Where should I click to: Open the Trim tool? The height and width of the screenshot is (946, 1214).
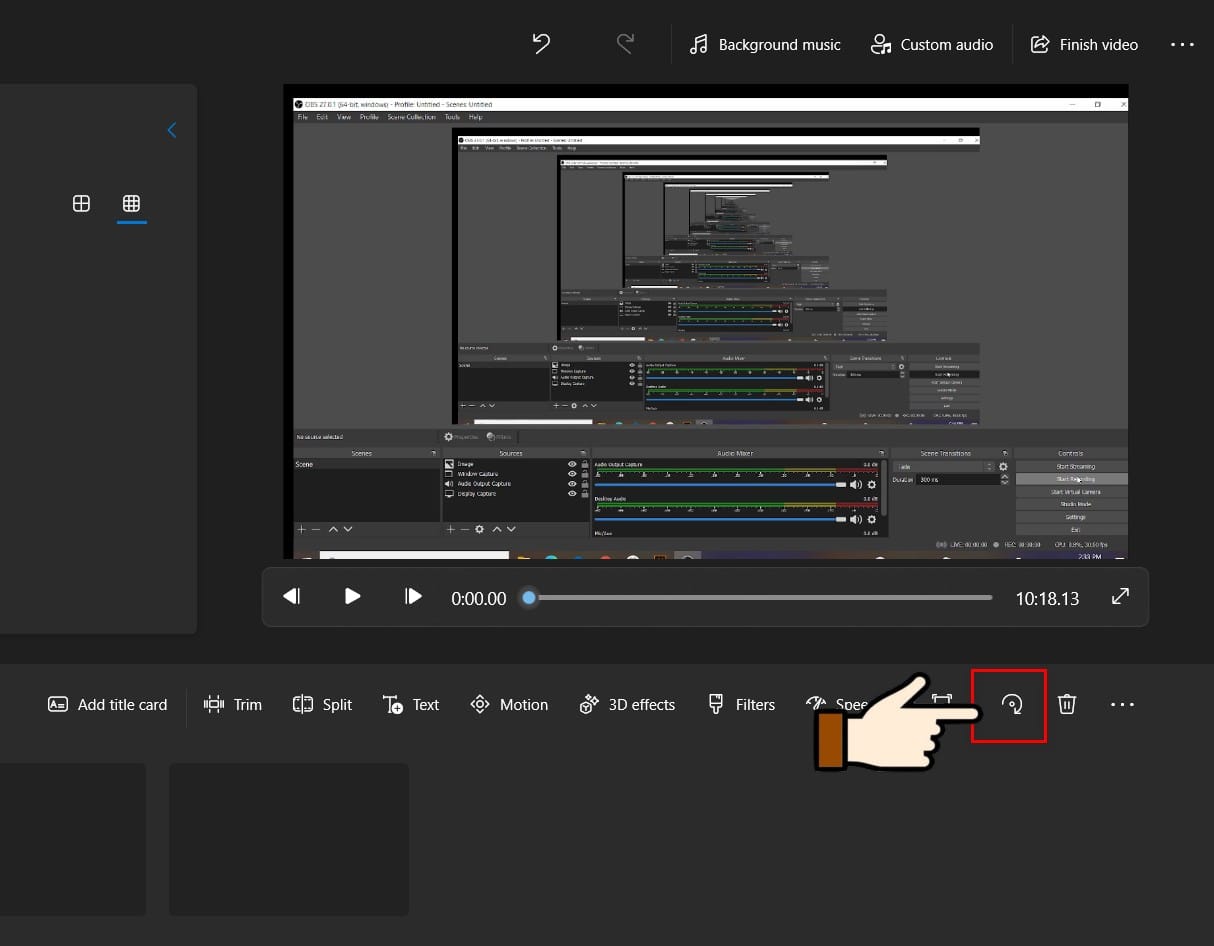232,705
